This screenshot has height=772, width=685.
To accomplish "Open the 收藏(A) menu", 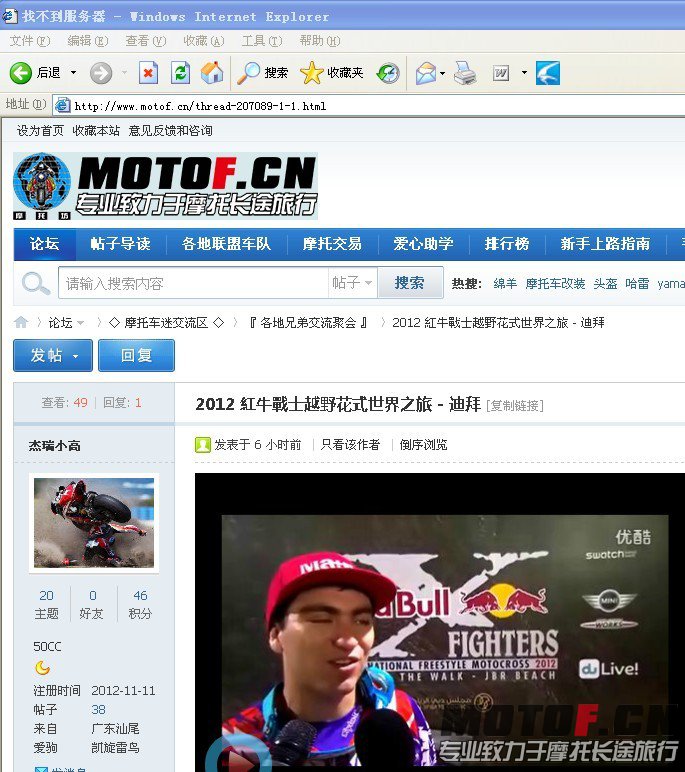I will (x=204, y=41).
